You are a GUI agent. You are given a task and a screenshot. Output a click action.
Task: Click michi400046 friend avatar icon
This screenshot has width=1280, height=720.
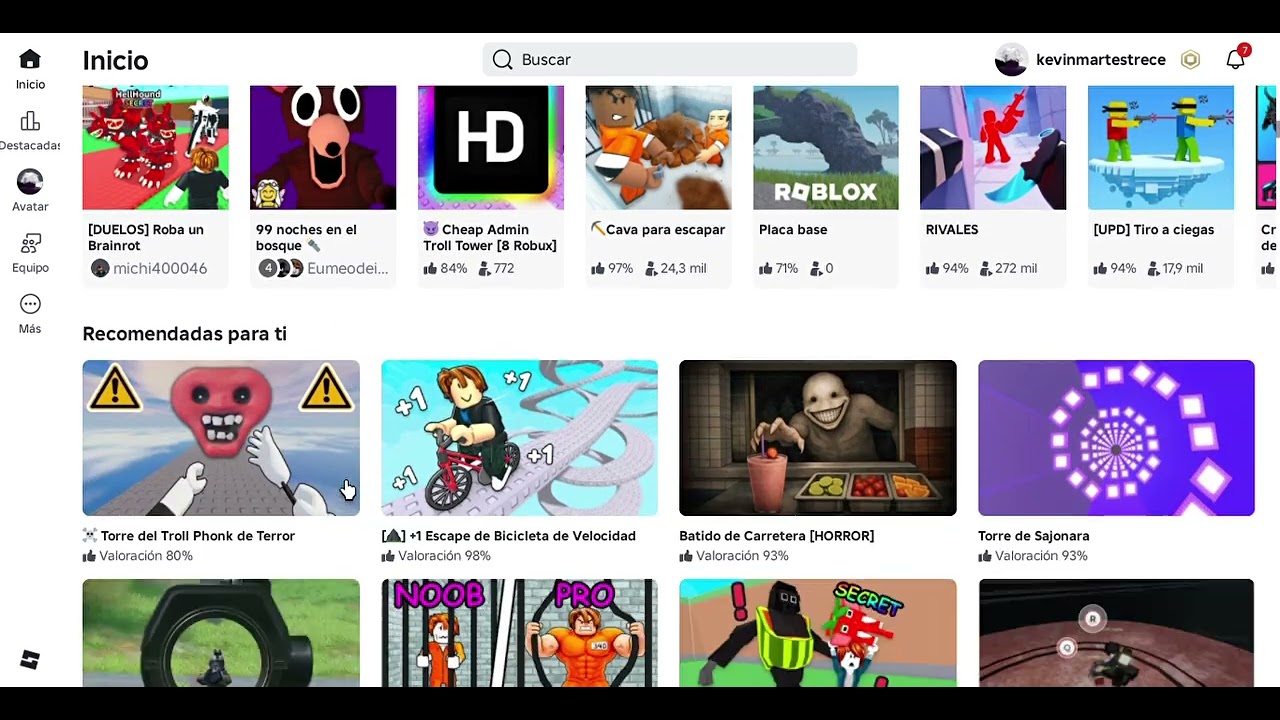tap(100, 268)
